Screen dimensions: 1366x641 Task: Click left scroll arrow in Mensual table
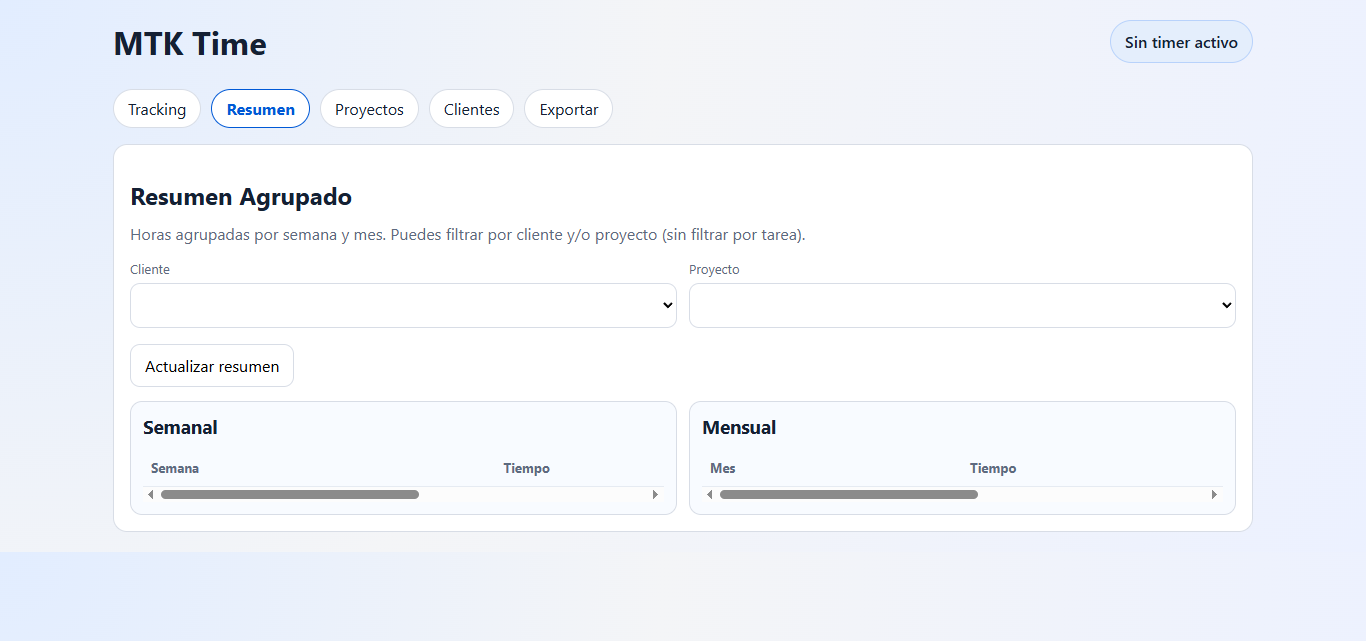[x=709, y=494]
